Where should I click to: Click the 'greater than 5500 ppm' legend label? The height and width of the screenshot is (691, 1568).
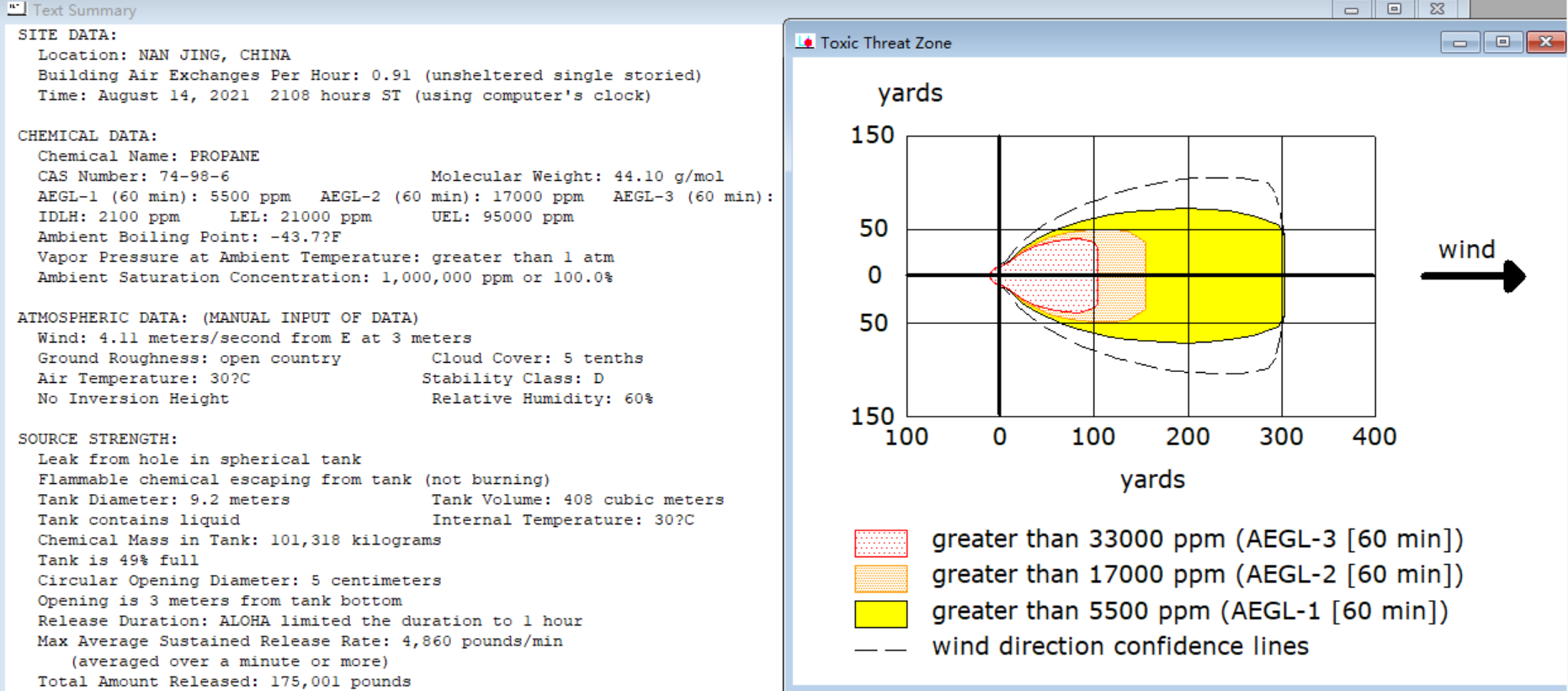pyautogui.click(x=1189, y=611)
